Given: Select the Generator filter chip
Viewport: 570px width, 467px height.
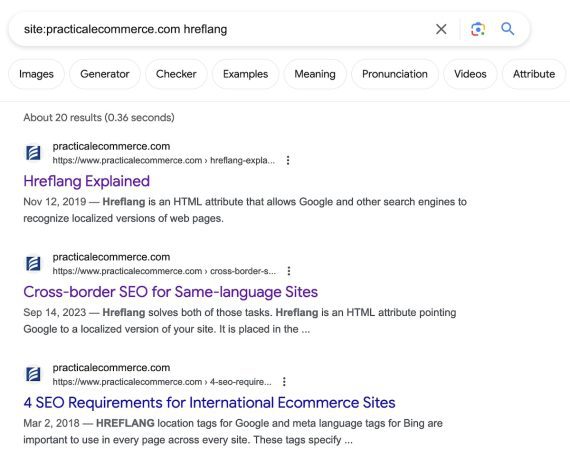Looking at the screenshot, I should point(105,74).
